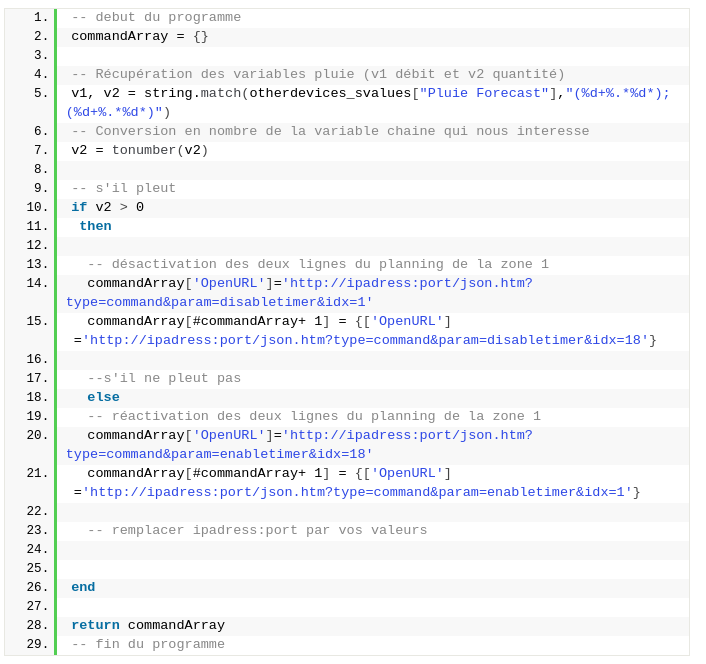Click the 'return' keyword on line 28
This screenshot has width=706, height=664.
click(x=95, y=625)
